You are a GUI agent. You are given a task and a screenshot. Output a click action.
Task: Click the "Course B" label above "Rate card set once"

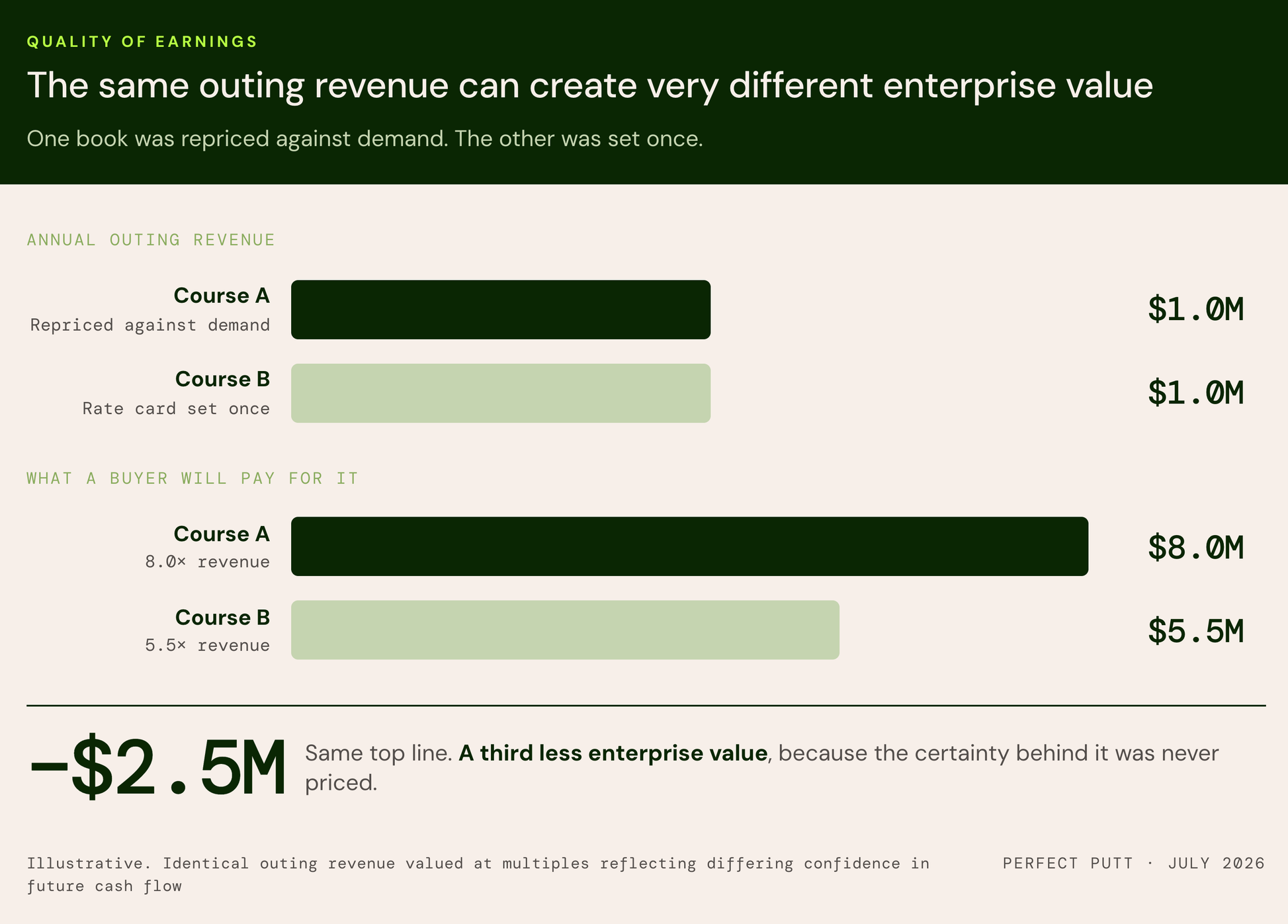coord(223,379)
